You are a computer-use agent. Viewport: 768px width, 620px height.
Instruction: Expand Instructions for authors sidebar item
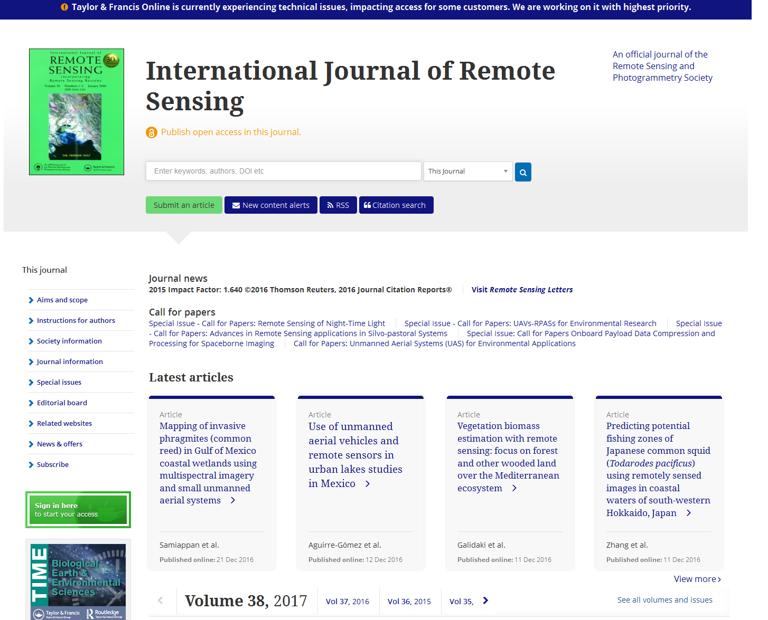(75, 321)
